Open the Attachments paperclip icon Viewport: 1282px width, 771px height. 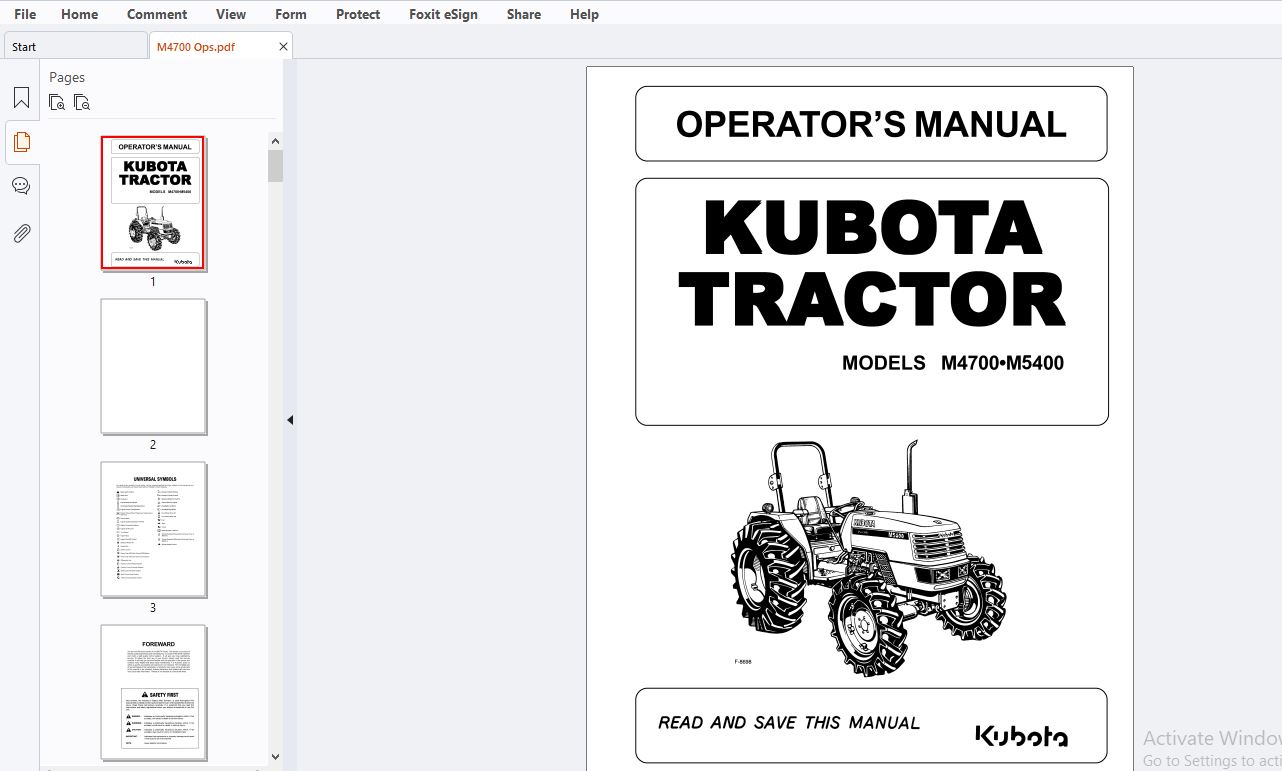coord(21,234)
